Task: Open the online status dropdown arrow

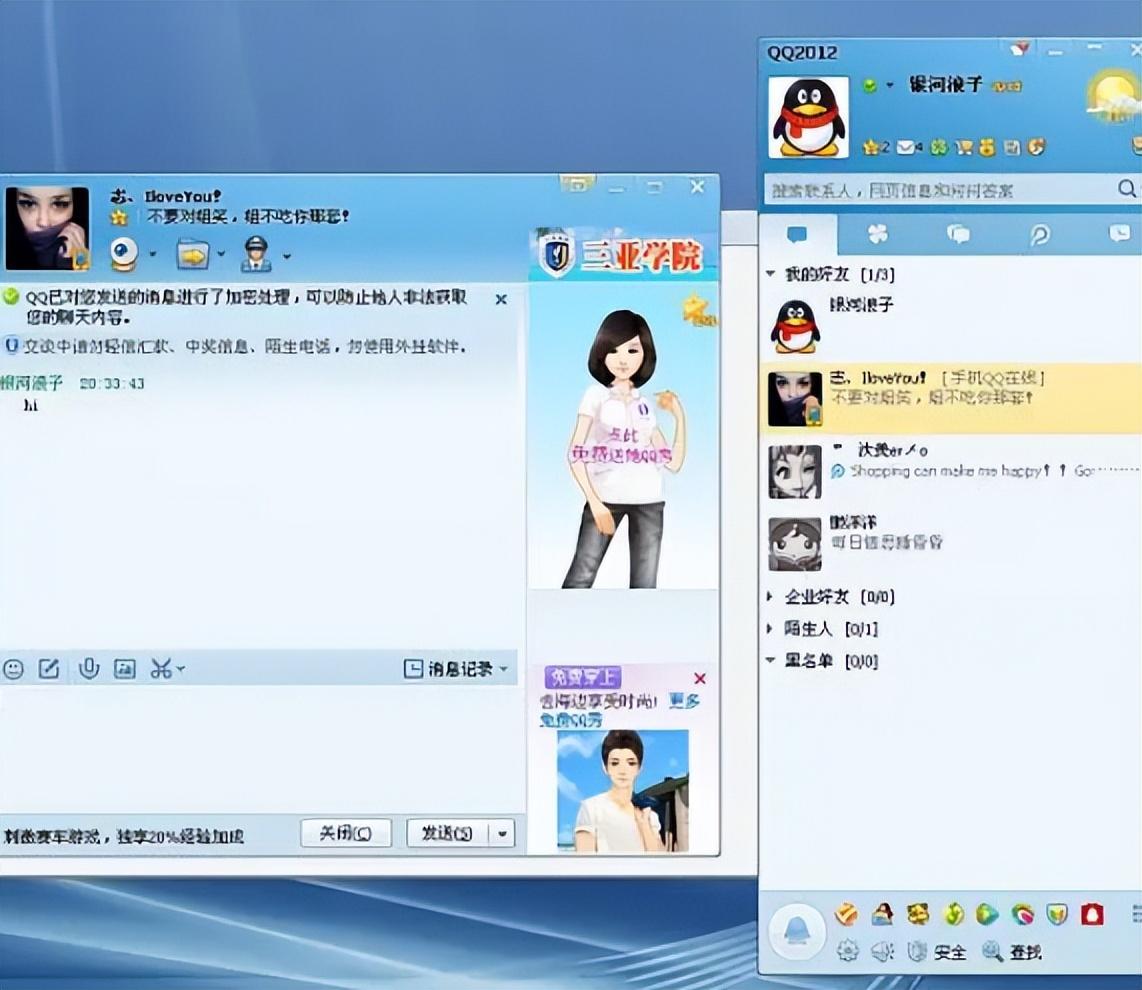Action: coord(889,85)
